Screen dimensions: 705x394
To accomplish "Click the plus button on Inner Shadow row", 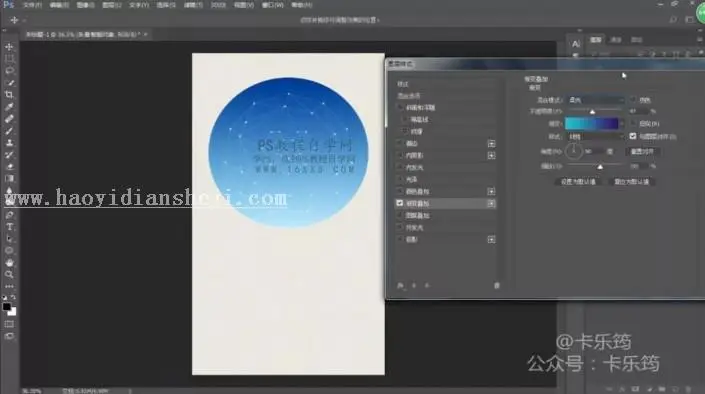I will coord(491,156).
